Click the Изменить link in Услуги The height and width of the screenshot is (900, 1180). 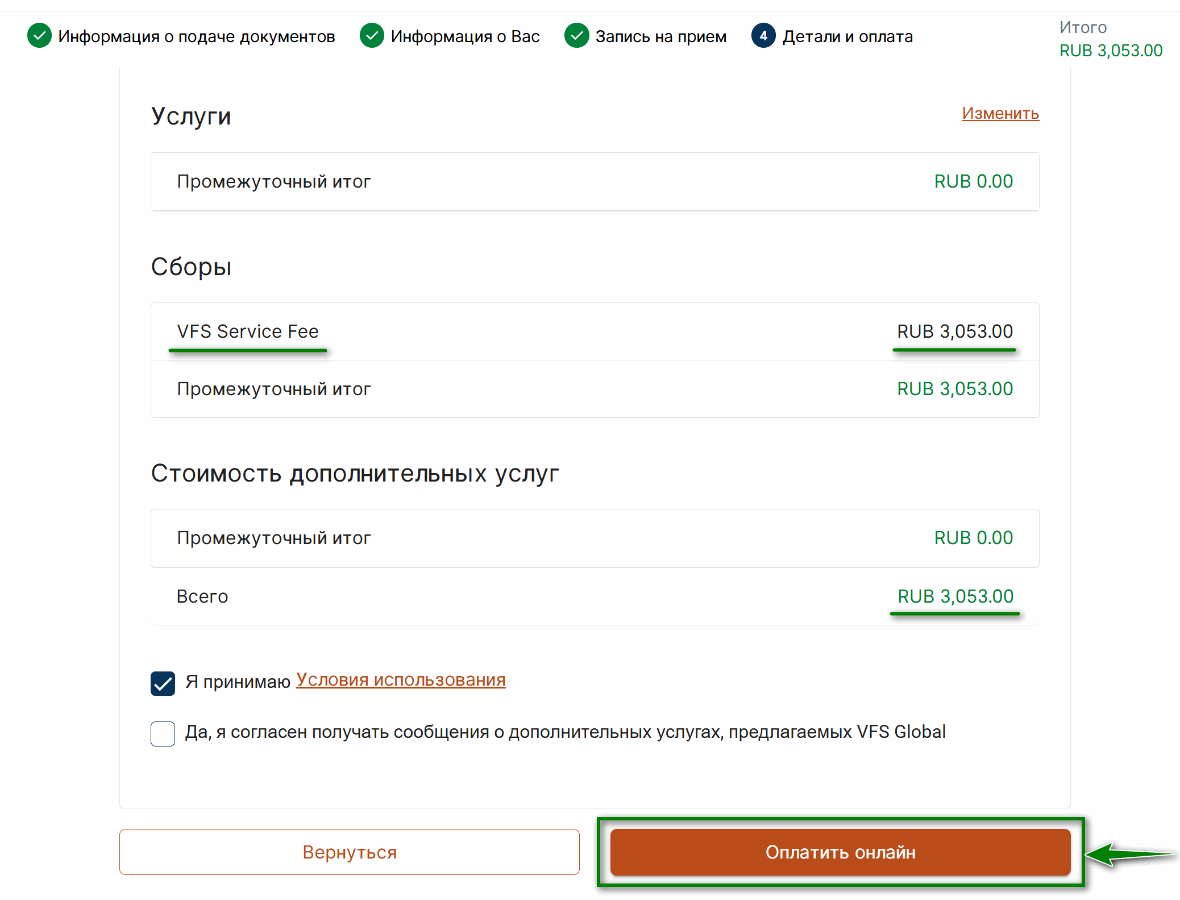coord(1000,113)
